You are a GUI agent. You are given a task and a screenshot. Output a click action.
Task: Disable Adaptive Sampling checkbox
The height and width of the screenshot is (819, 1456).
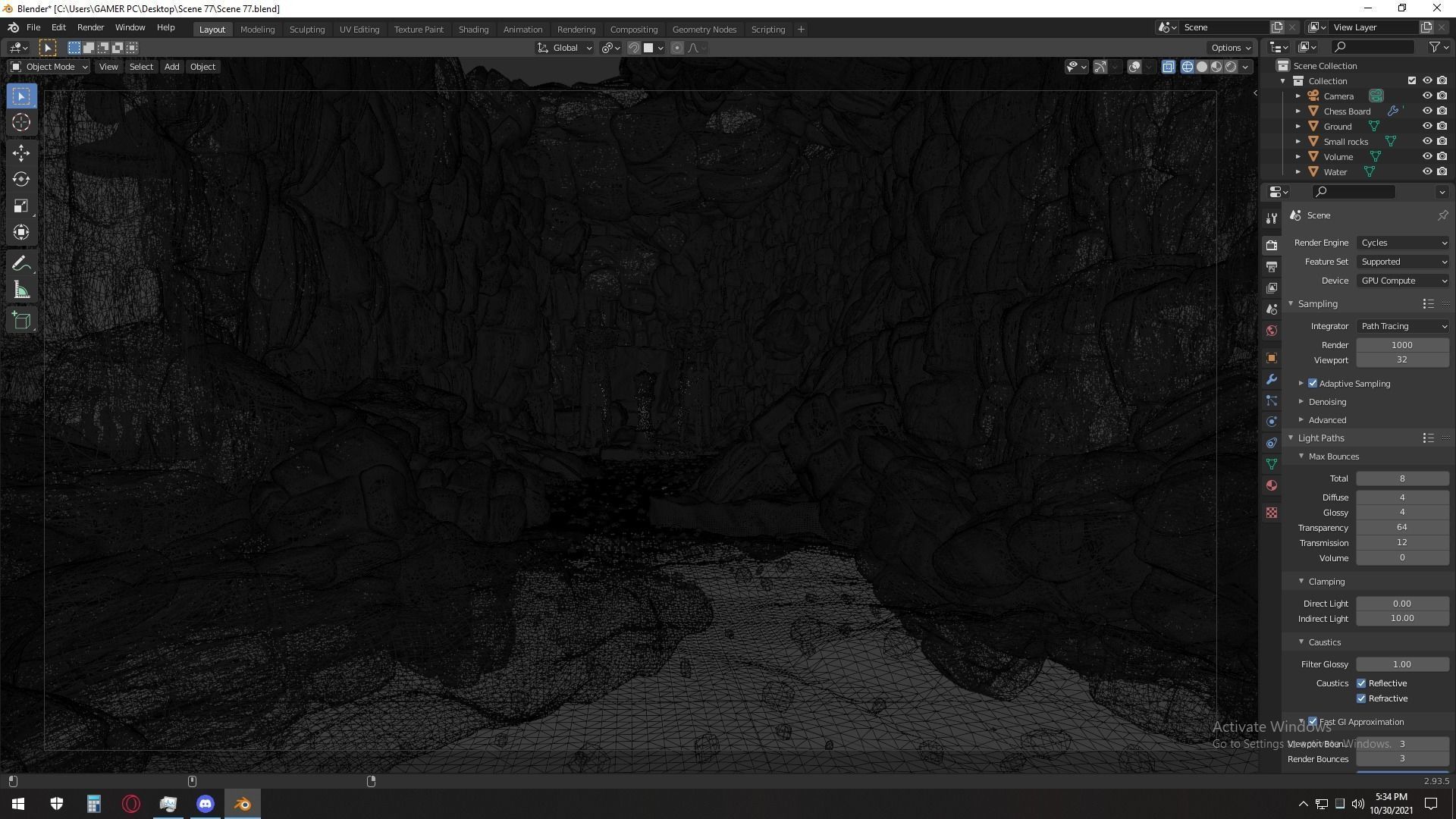pos(1313,384)
